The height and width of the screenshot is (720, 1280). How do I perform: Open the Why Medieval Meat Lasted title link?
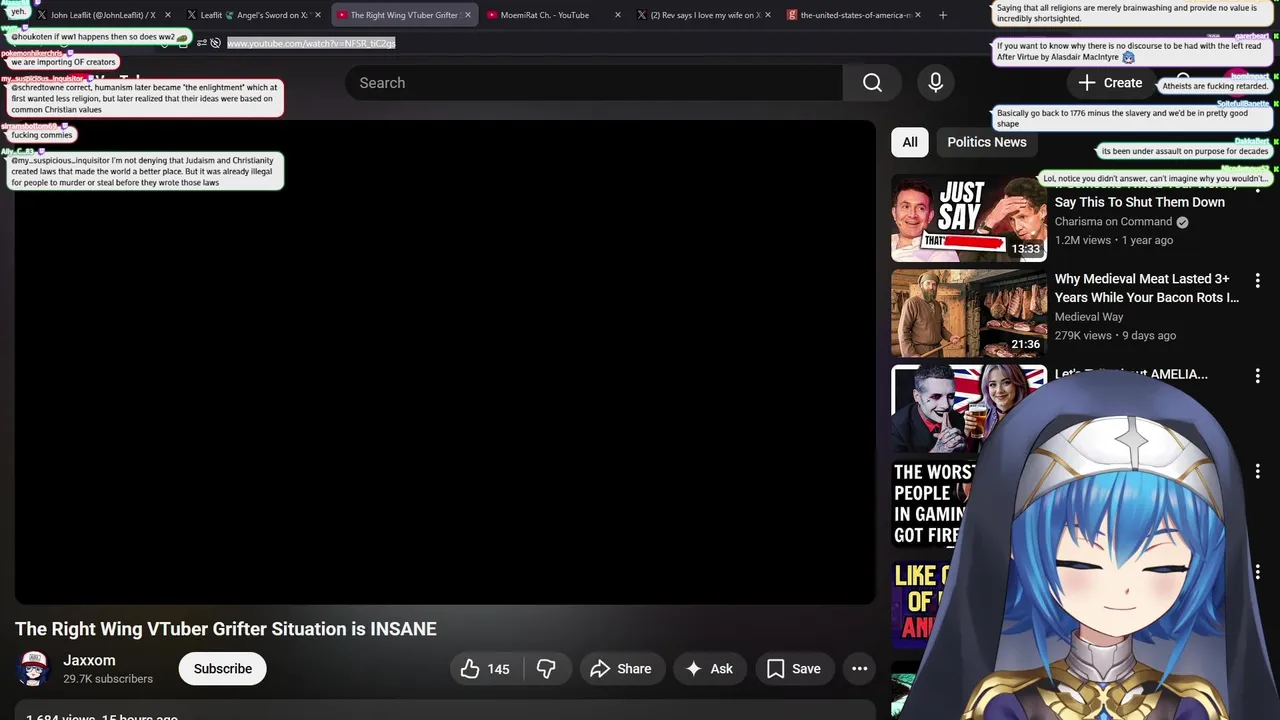(1147, 288)
